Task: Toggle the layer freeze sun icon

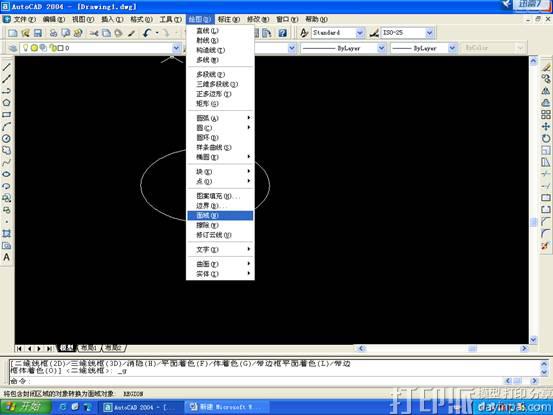Action: (x=34, y=48)
